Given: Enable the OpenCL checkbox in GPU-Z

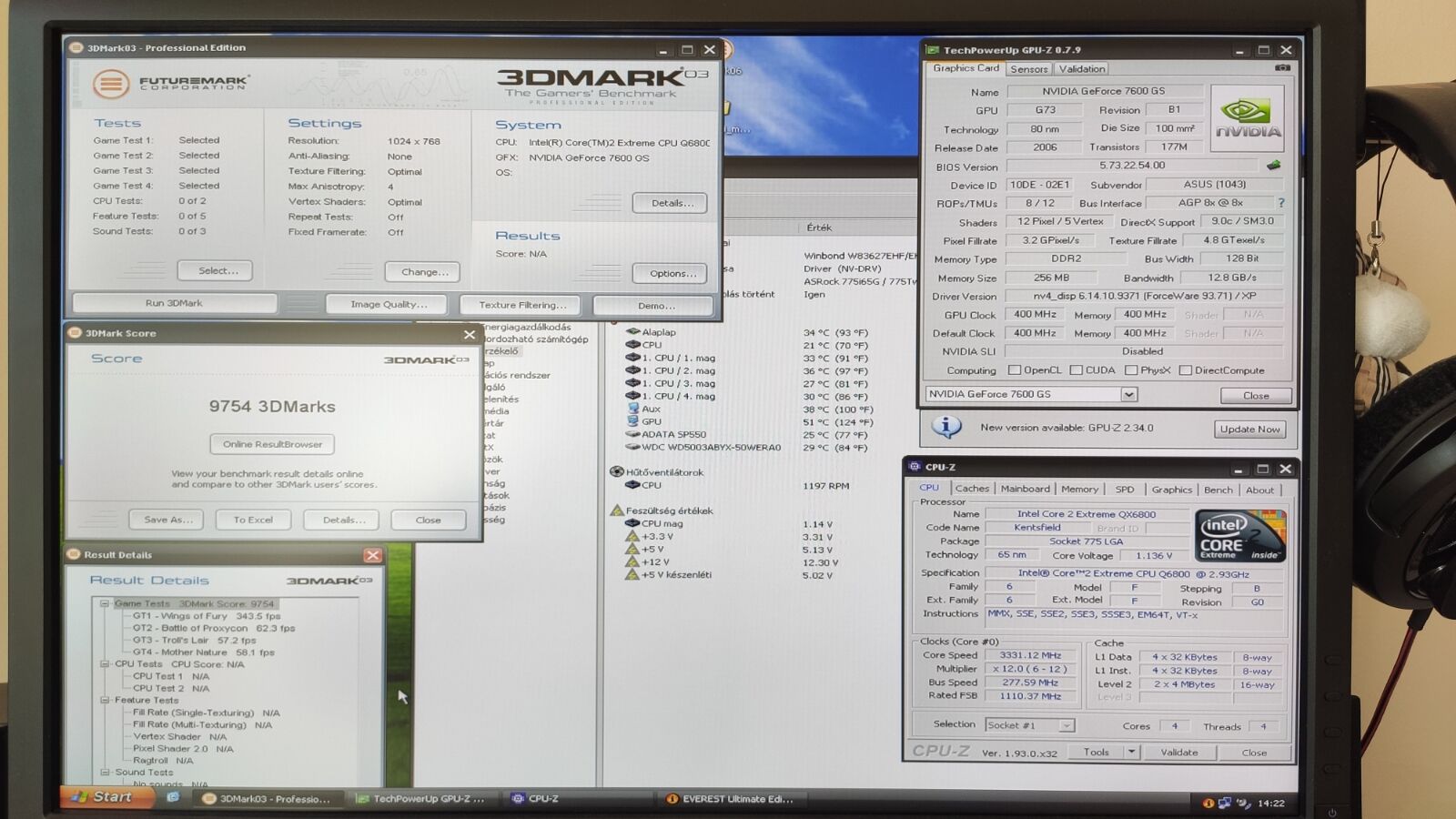Looking at the screenshot, I should pos(1015,370).
